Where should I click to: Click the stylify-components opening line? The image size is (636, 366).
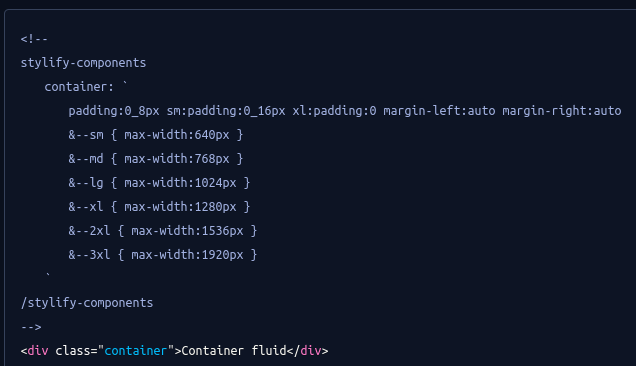pos(83,63)
